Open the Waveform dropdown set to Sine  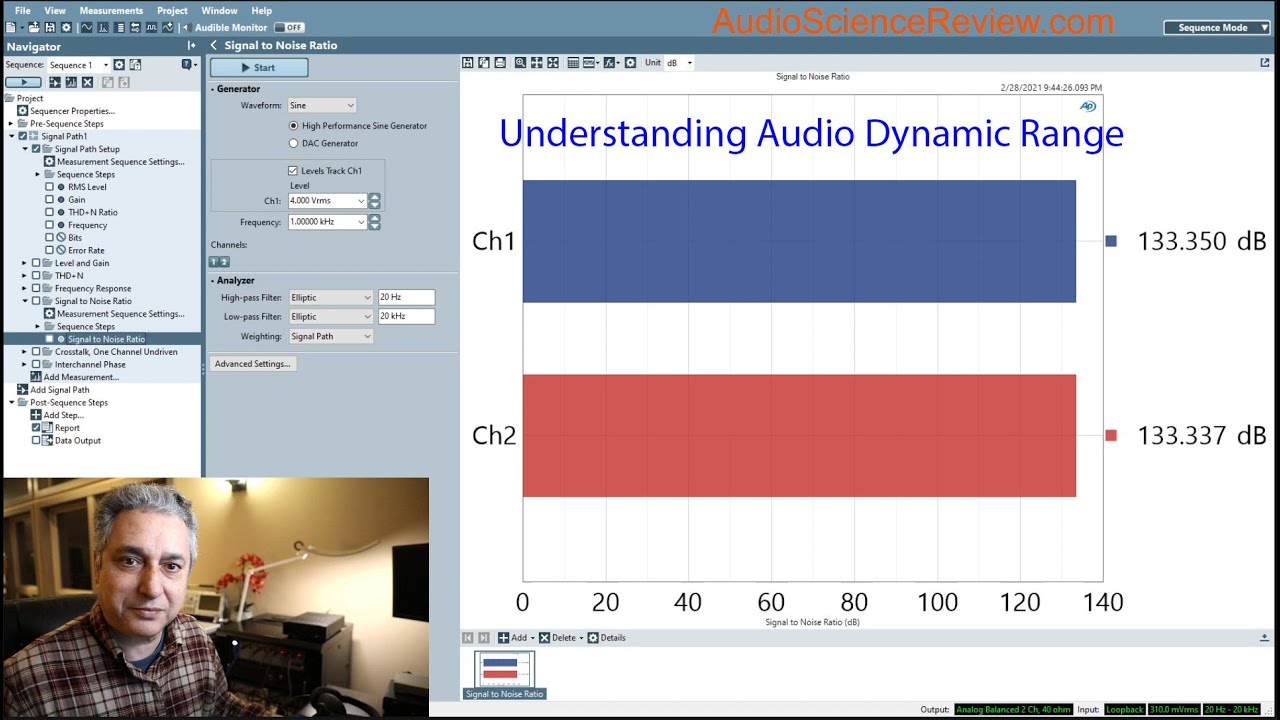point(322,105)
